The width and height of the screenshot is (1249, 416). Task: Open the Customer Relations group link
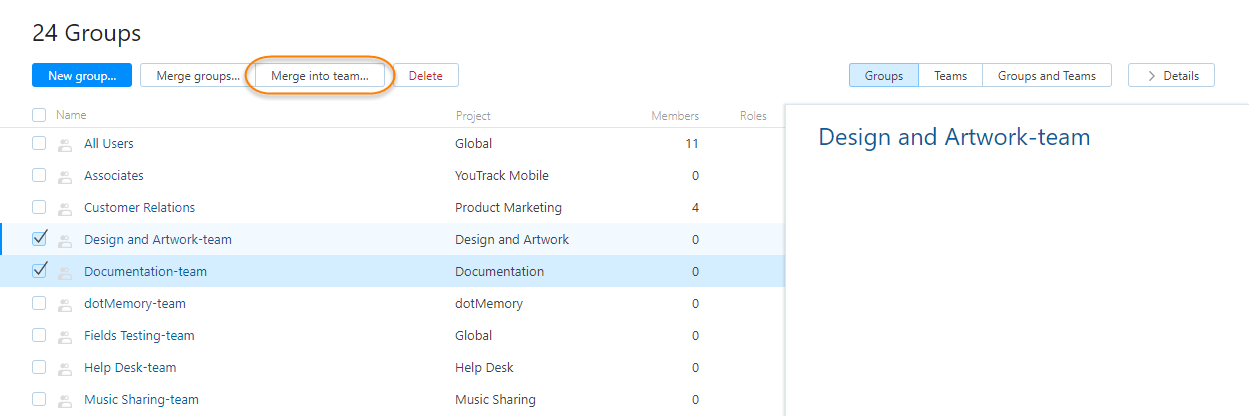(x=139, y=208)
